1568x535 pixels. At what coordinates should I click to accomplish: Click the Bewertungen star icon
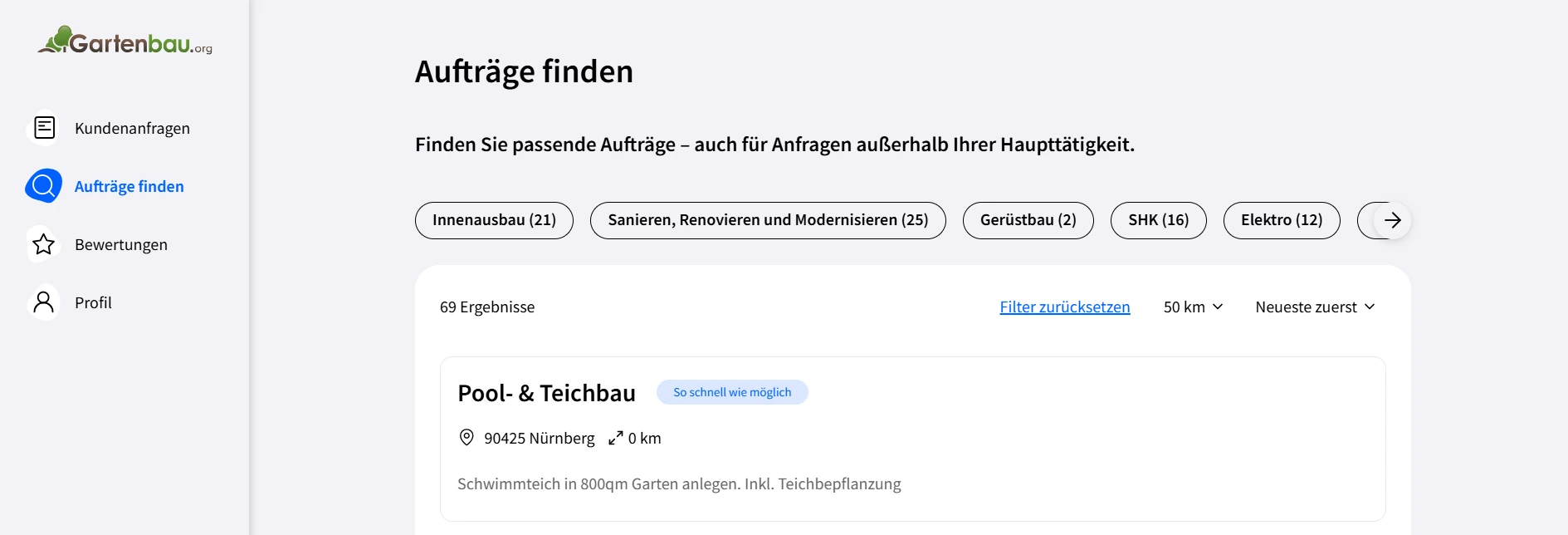point(44,244)
